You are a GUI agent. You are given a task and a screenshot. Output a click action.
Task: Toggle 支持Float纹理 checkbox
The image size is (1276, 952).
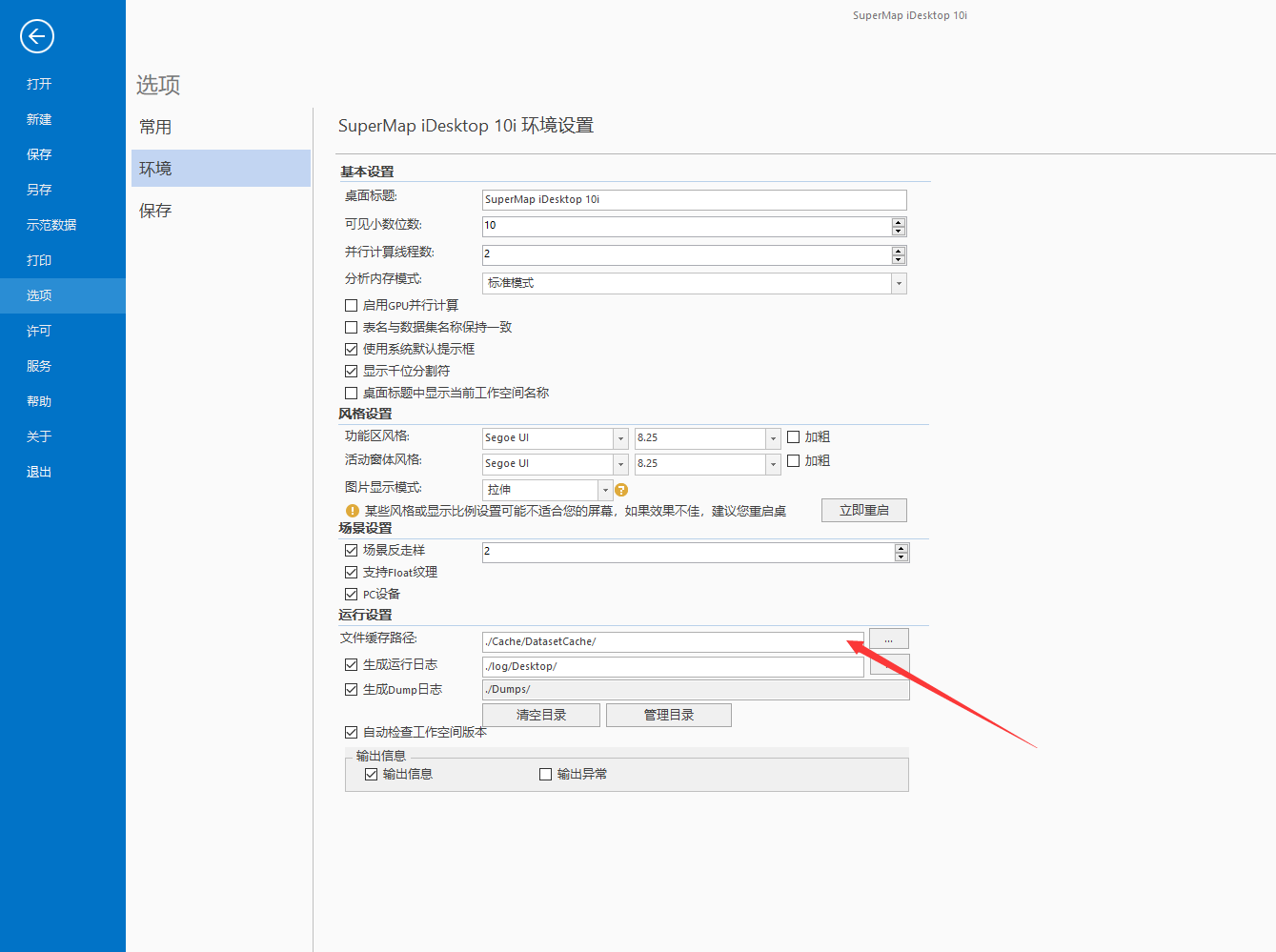(x=351, y=573)
